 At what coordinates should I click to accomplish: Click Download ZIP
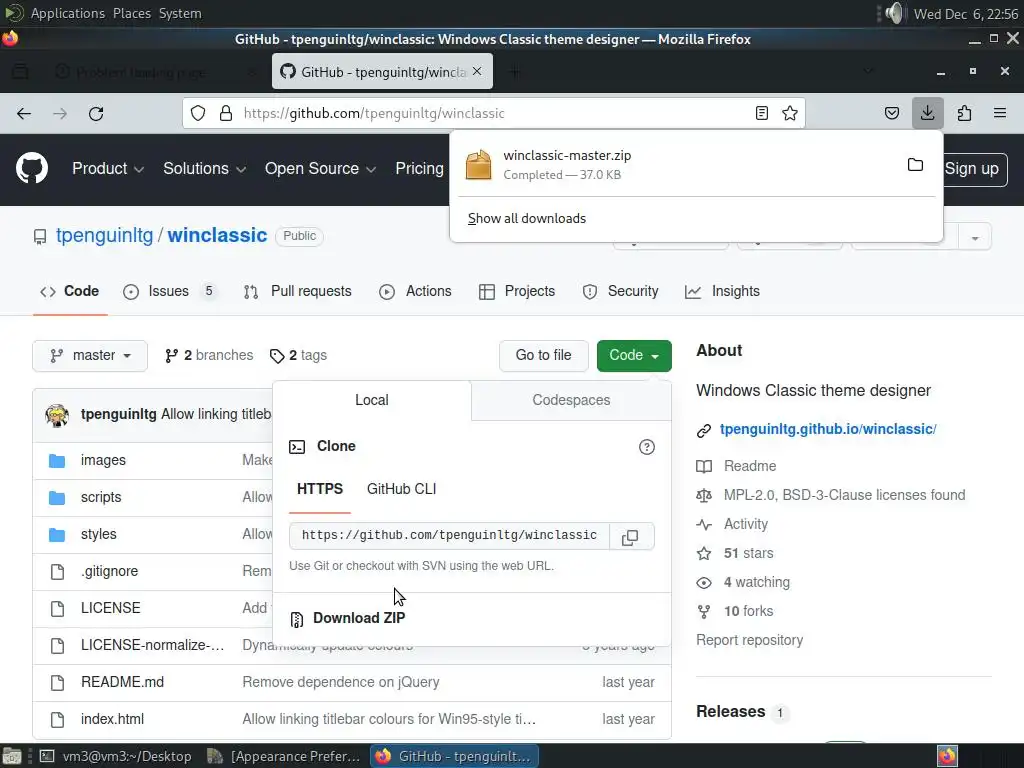(359, 618)
